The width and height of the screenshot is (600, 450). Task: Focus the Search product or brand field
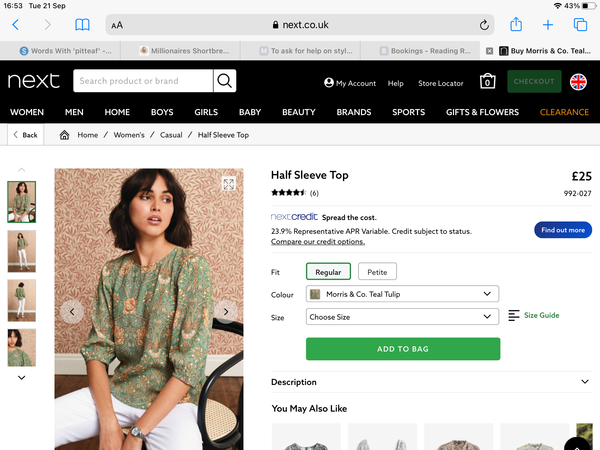click(x=143, y=81)
